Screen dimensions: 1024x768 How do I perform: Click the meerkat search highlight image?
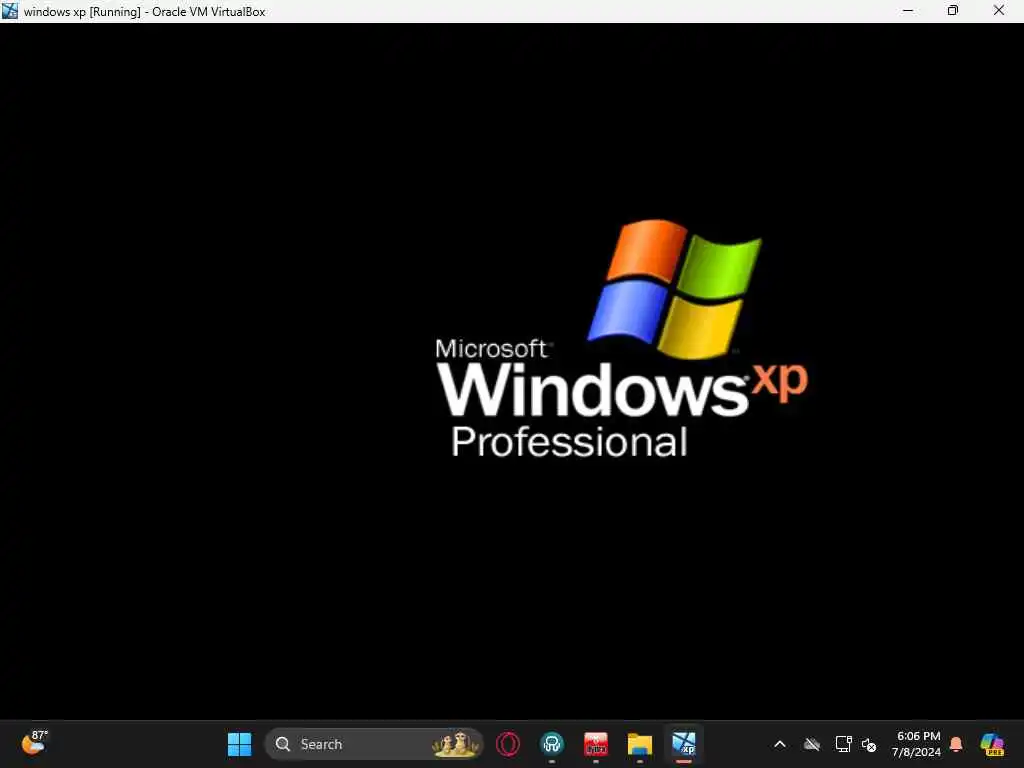click(456, 744)
